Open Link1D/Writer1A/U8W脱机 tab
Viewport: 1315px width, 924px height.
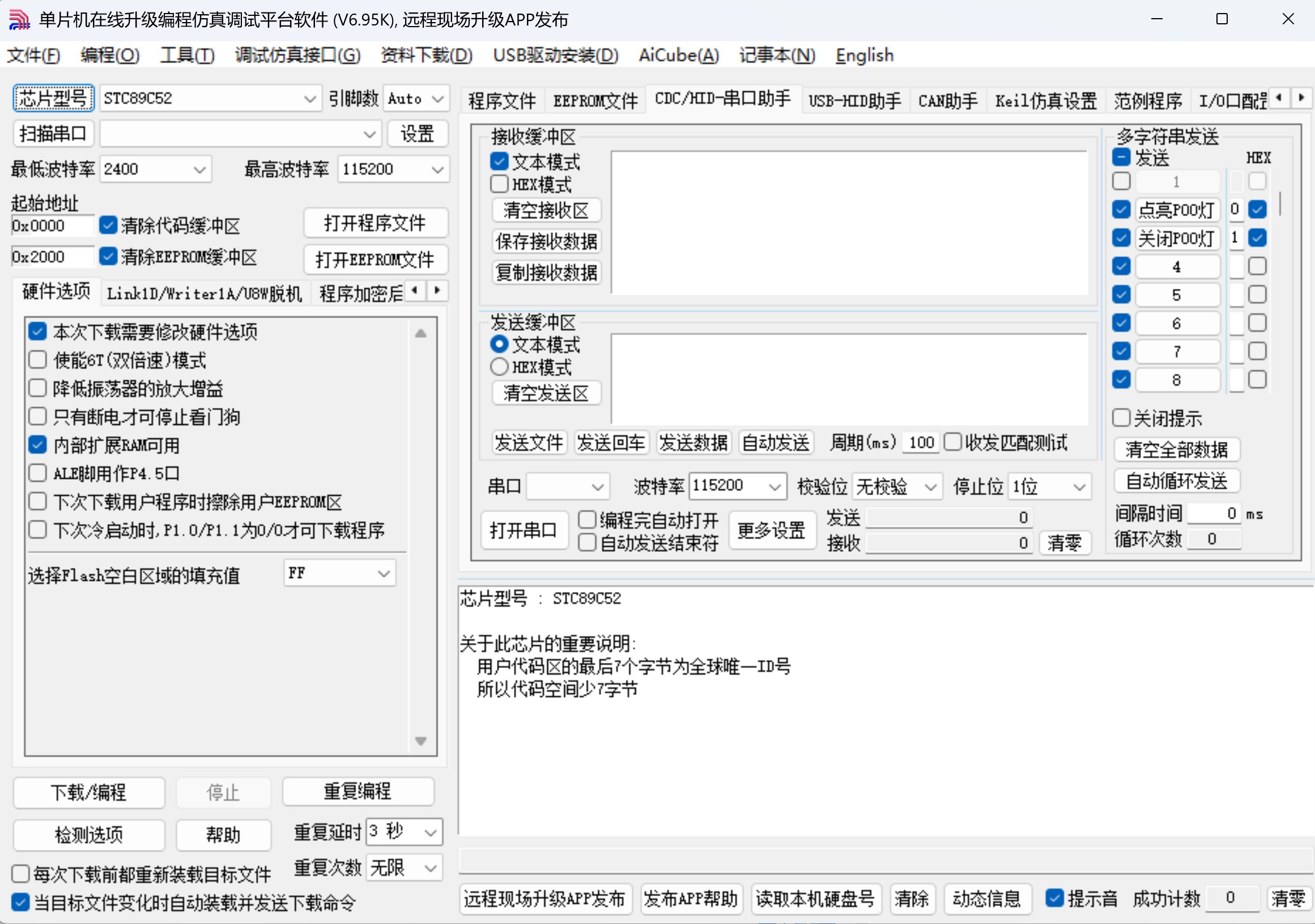[204, 293]
